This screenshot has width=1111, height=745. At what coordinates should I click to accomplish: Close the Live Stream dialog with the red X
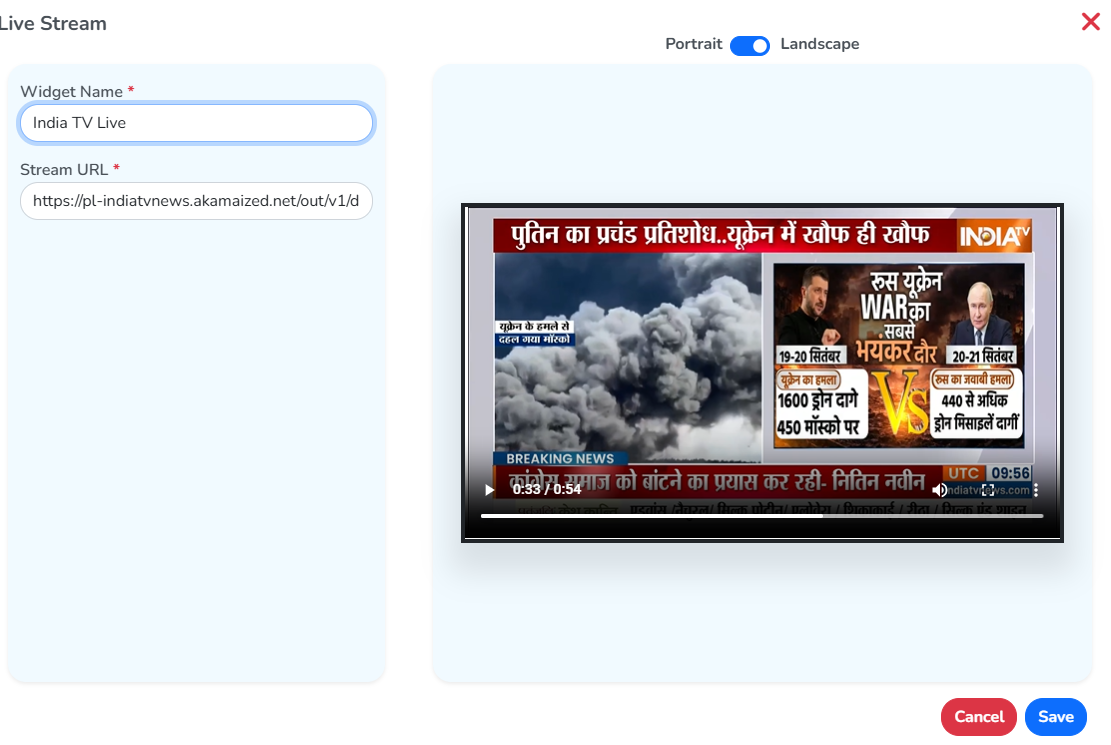(1090, 22)
